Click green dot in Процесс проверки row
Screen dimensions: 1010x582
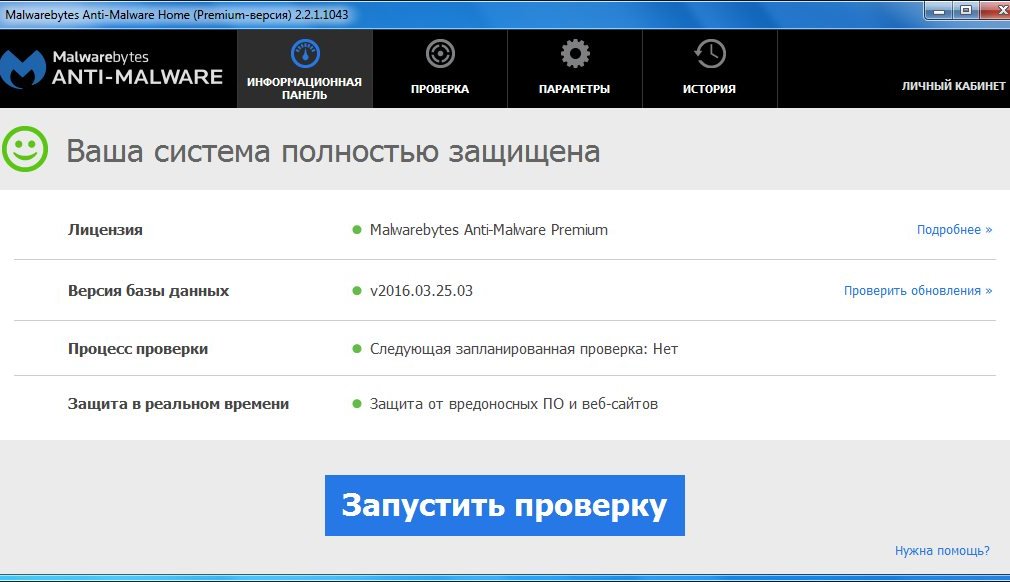(x=357, y=349)
